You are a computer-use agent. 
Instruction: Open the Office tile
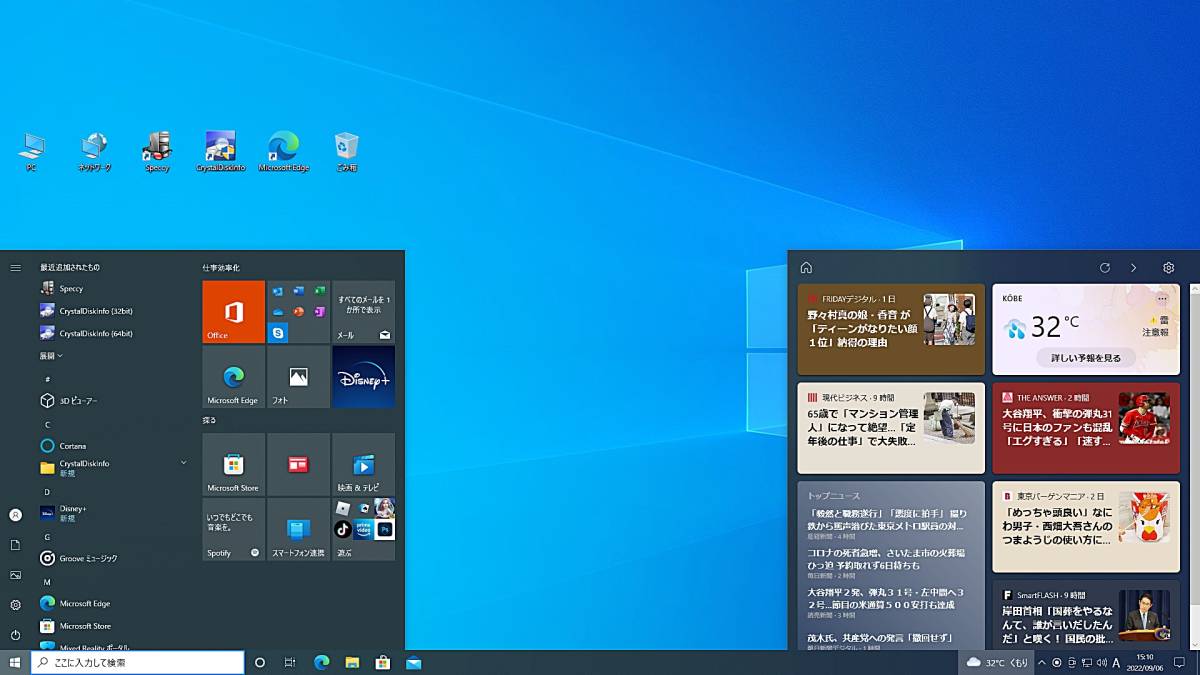pos(234,312)
